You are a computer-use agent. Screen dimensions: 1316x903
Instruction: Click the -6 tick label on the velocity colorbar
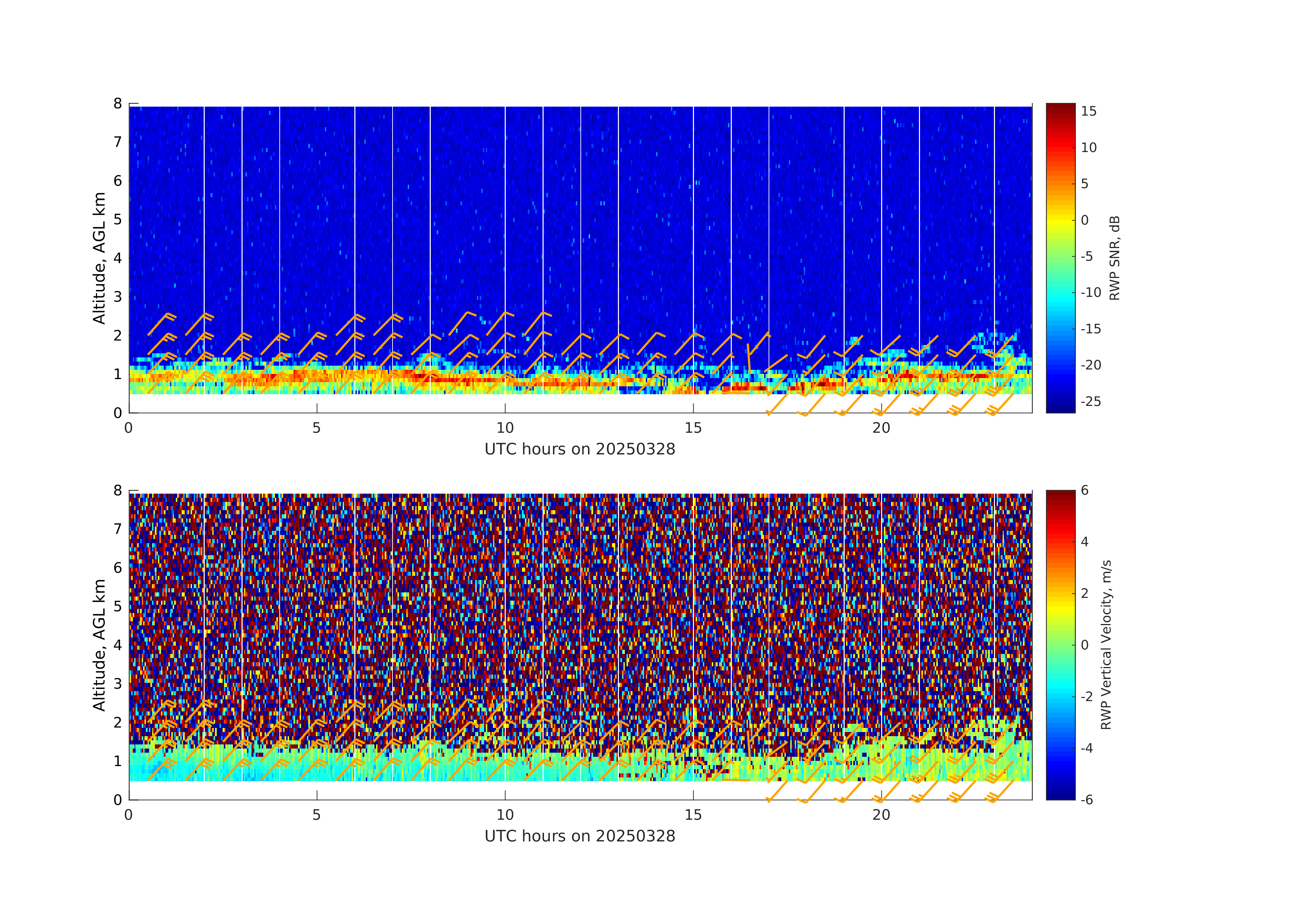tap(1087, 800)
